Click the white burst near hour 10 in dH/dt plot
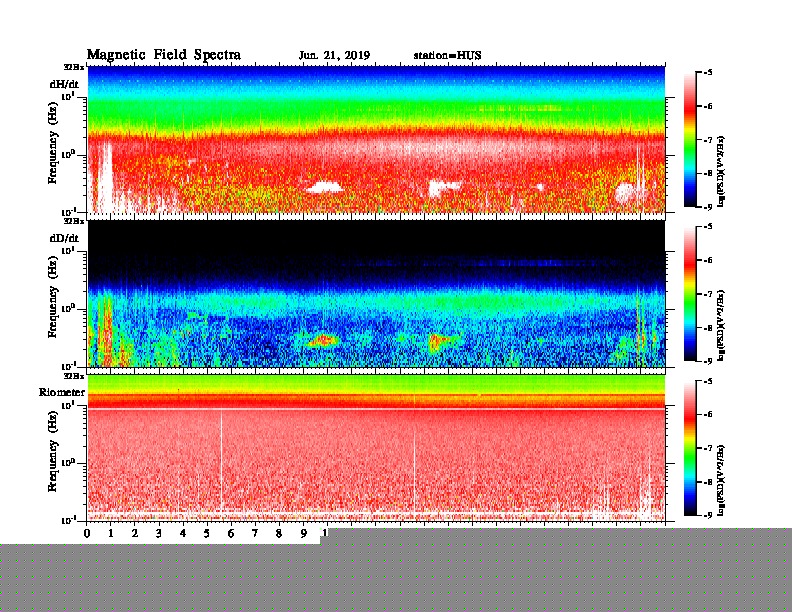 325,188
